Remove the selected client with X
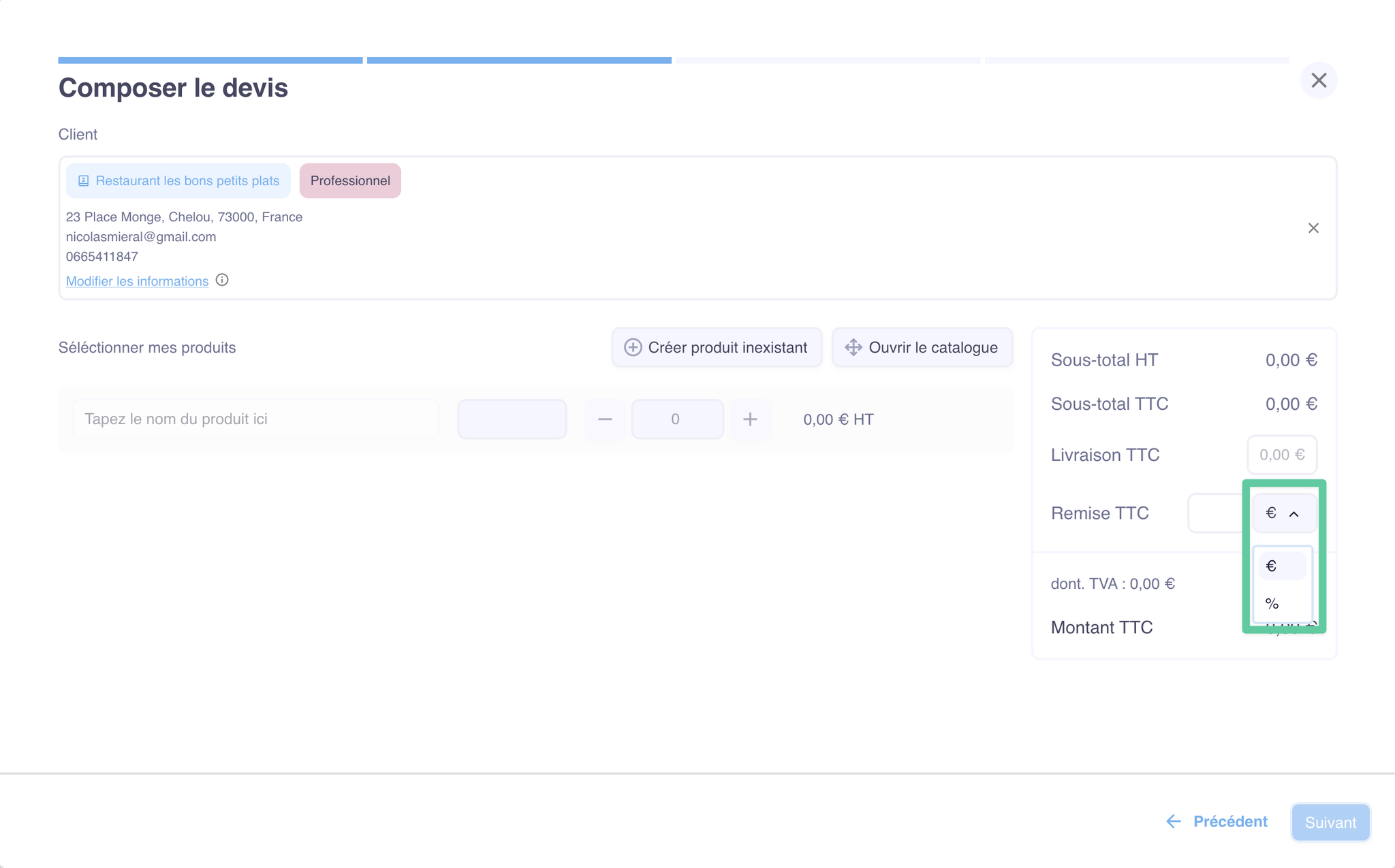 pyautogui.click(x=1313, y=228)
